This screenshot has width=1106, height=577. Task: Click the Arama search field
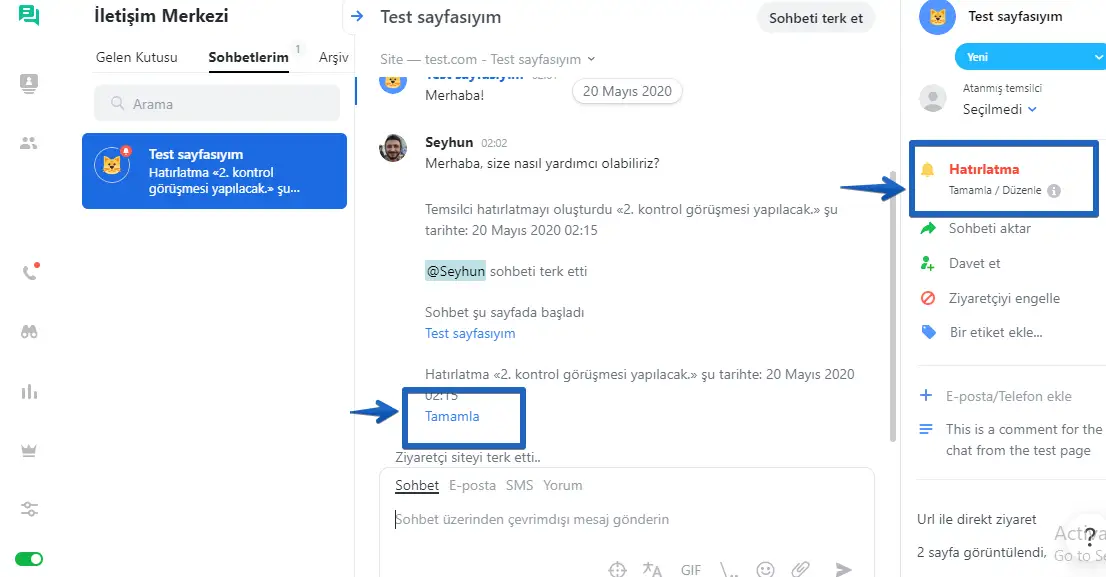(x=217, y=103)
